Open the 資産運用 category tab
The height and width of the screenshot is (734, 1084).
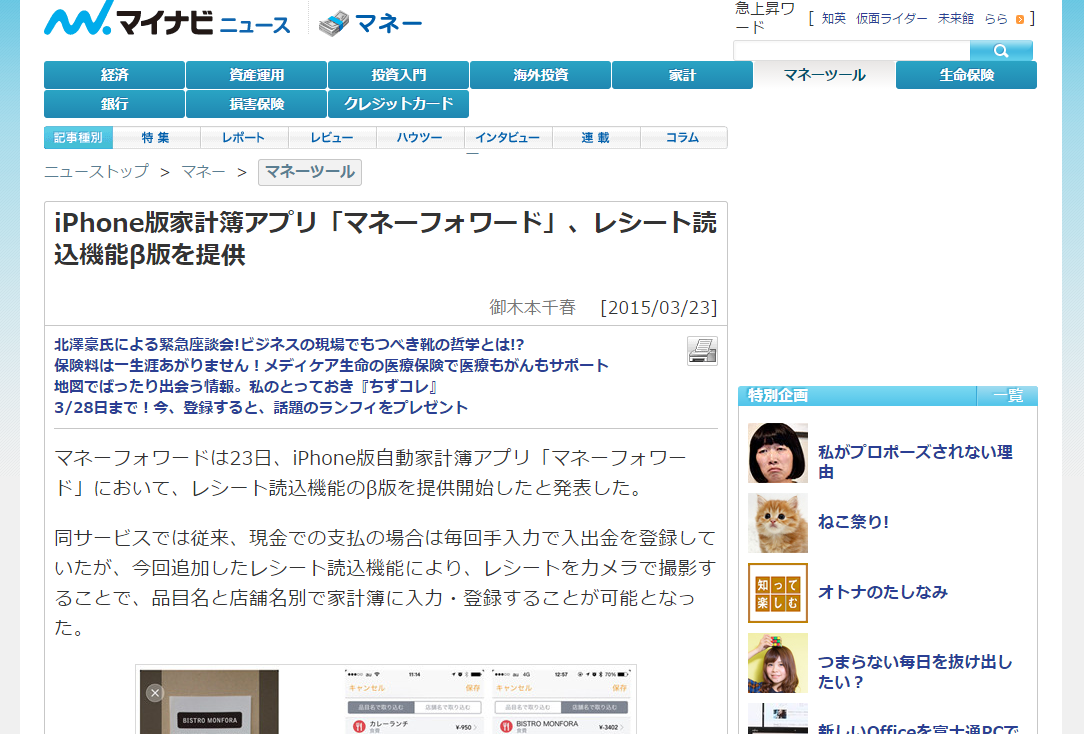(x=256, y=75)
